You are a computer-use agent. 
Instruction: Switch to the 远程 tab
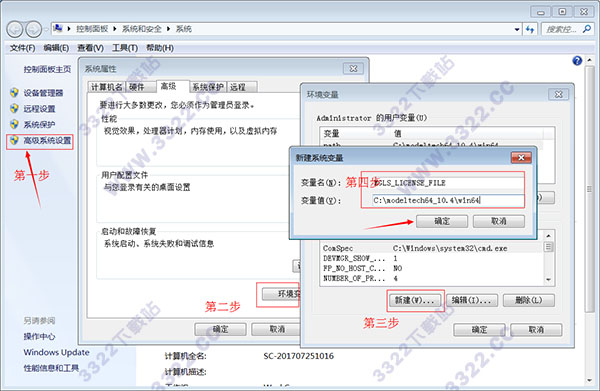point(242,87)
